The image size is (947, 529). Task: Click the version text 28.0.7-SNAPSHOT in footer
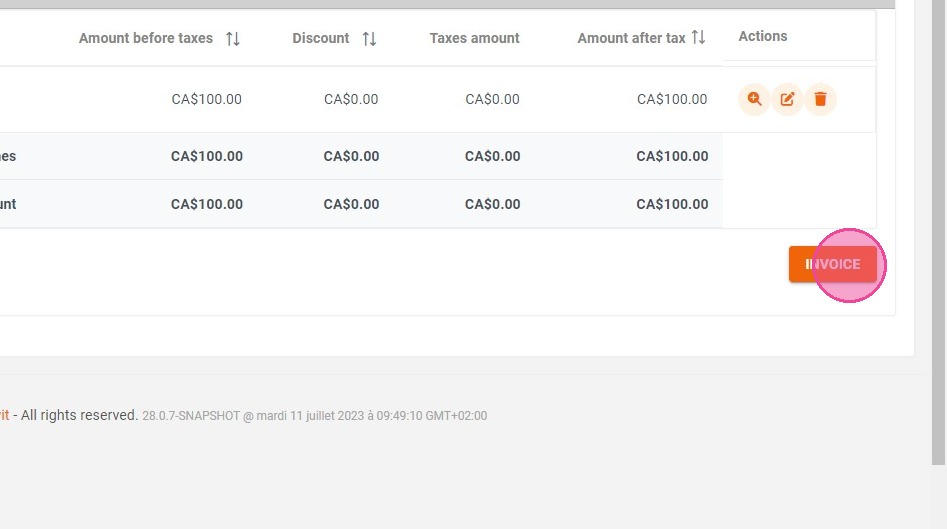pos(191,416)
